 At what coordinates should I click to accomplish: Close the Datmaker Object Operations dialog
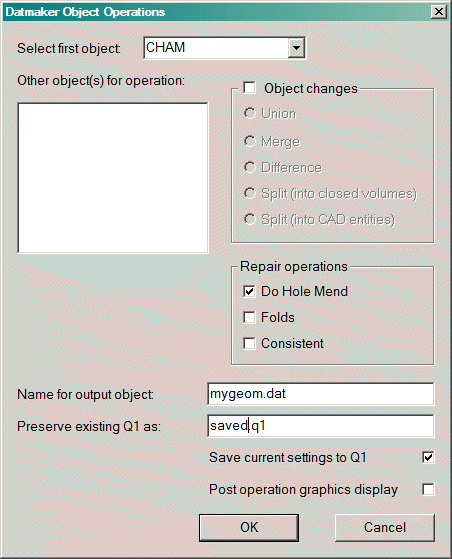coord(439,12)
